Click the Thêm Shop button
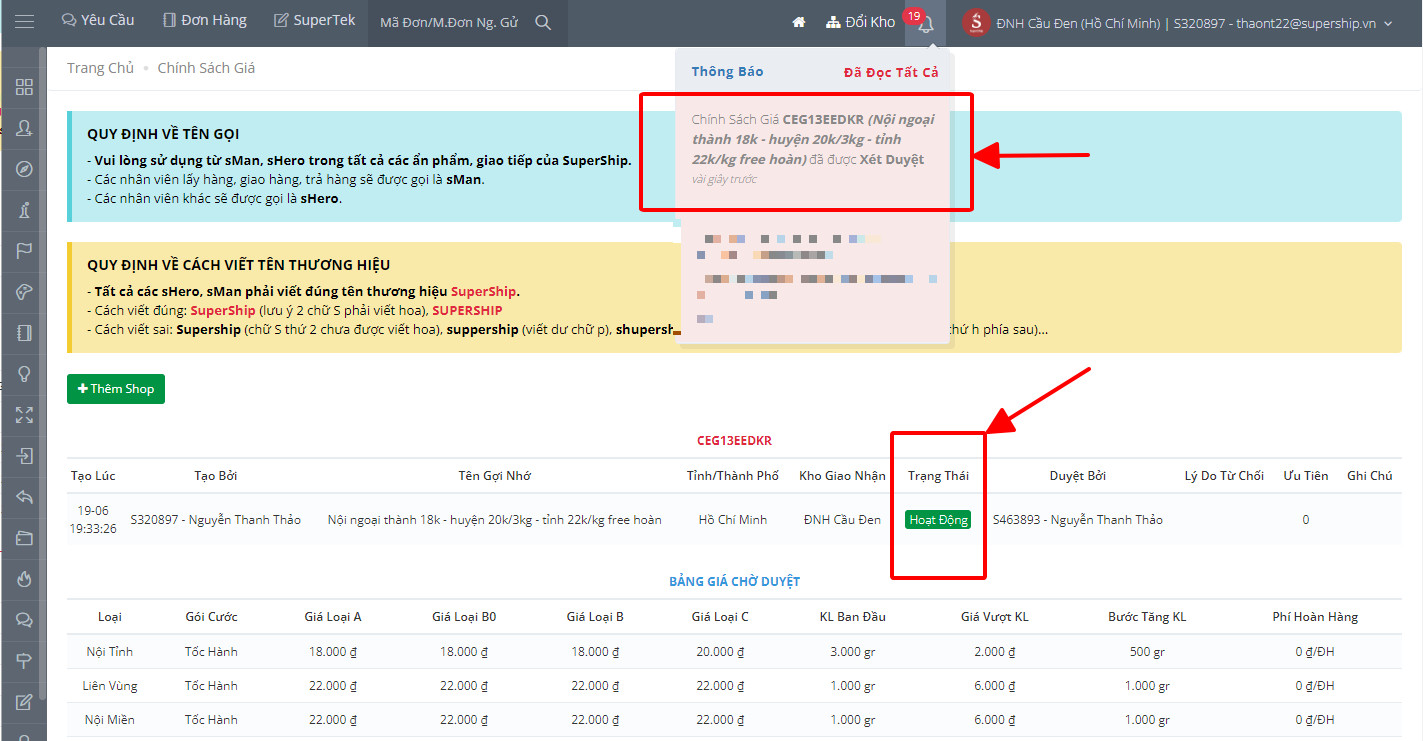1423x741 pixels. [116, 389]
